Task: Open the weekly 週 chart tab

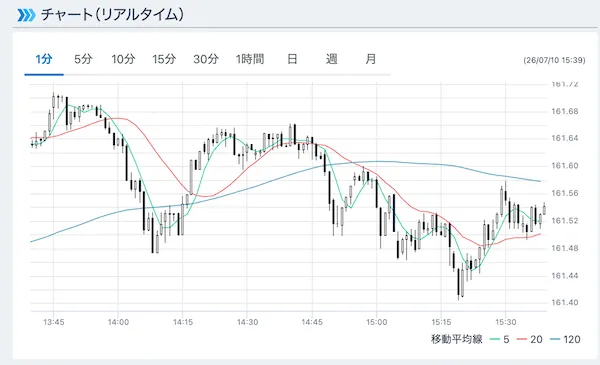Action: tap(331, 59)
